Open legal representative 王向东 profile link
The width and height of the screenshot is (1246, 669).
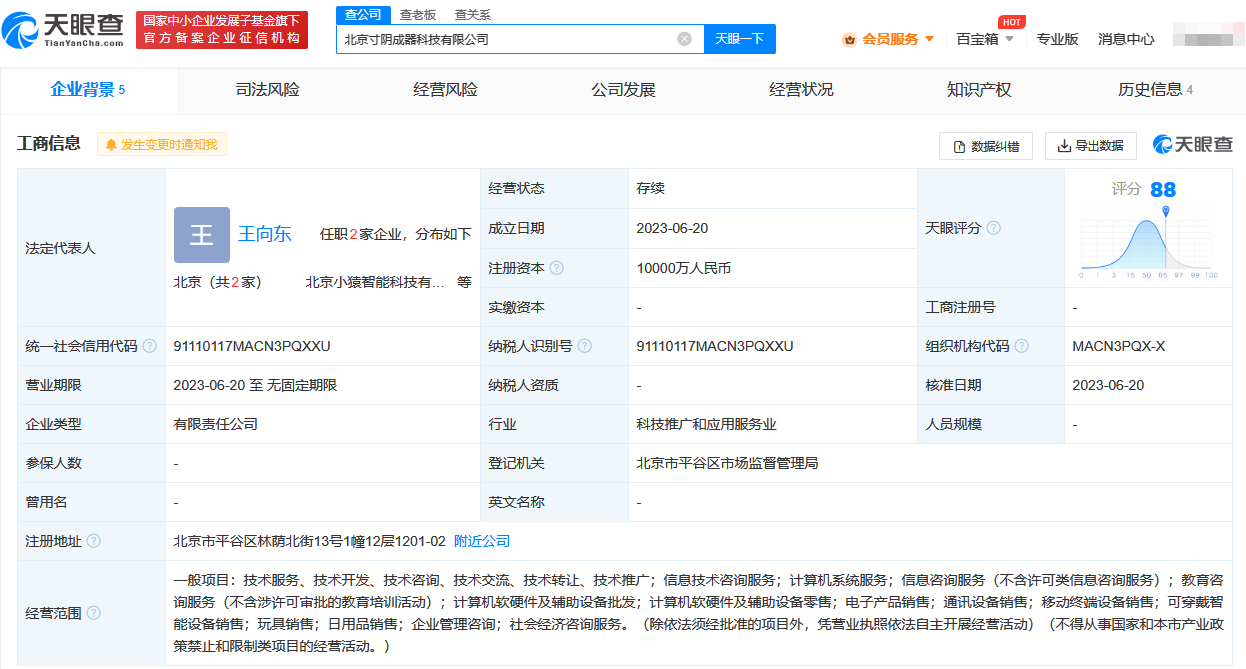tap(265, 234)
